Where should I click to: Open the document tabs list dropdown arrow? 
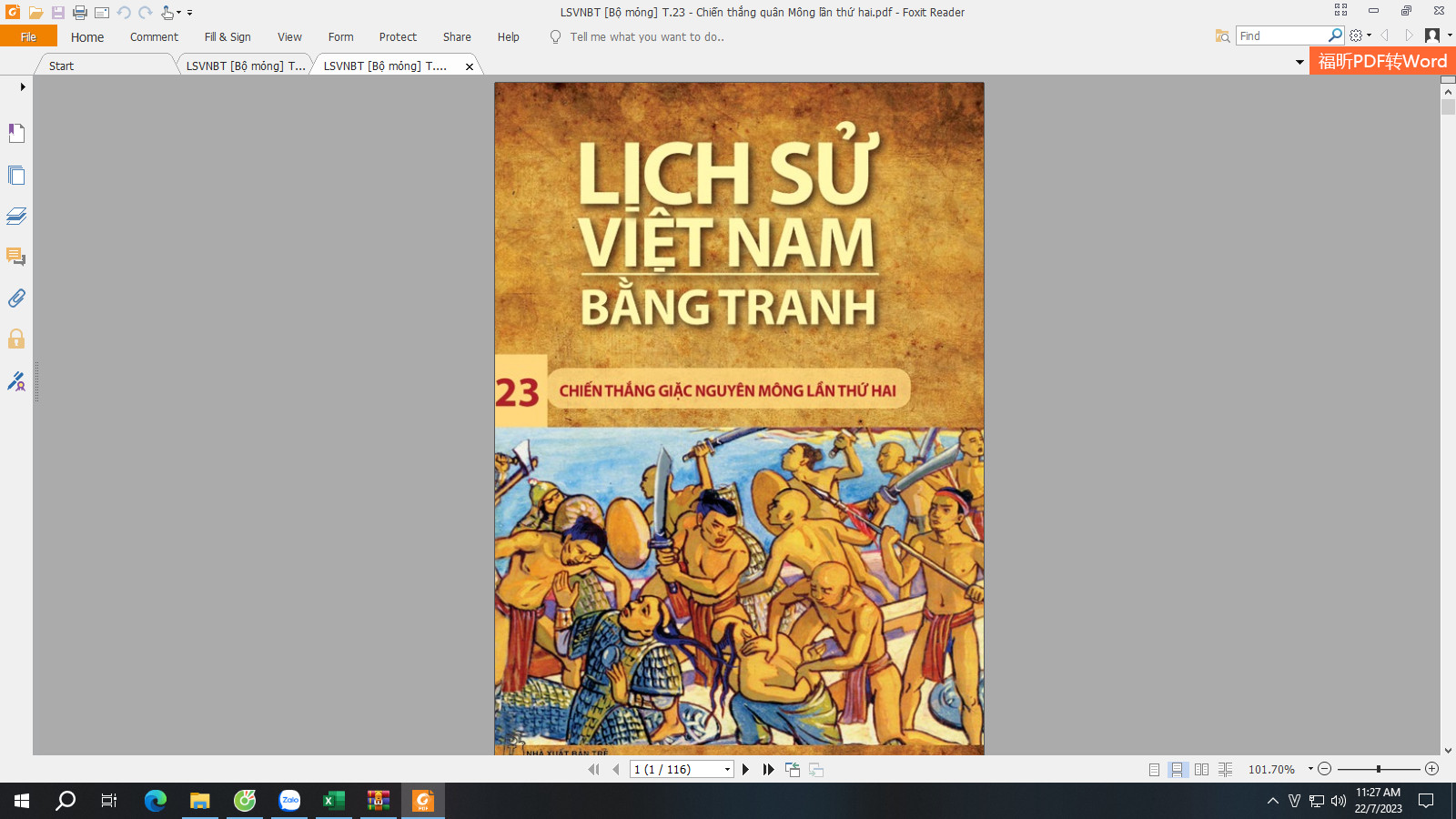point(1299,62)
